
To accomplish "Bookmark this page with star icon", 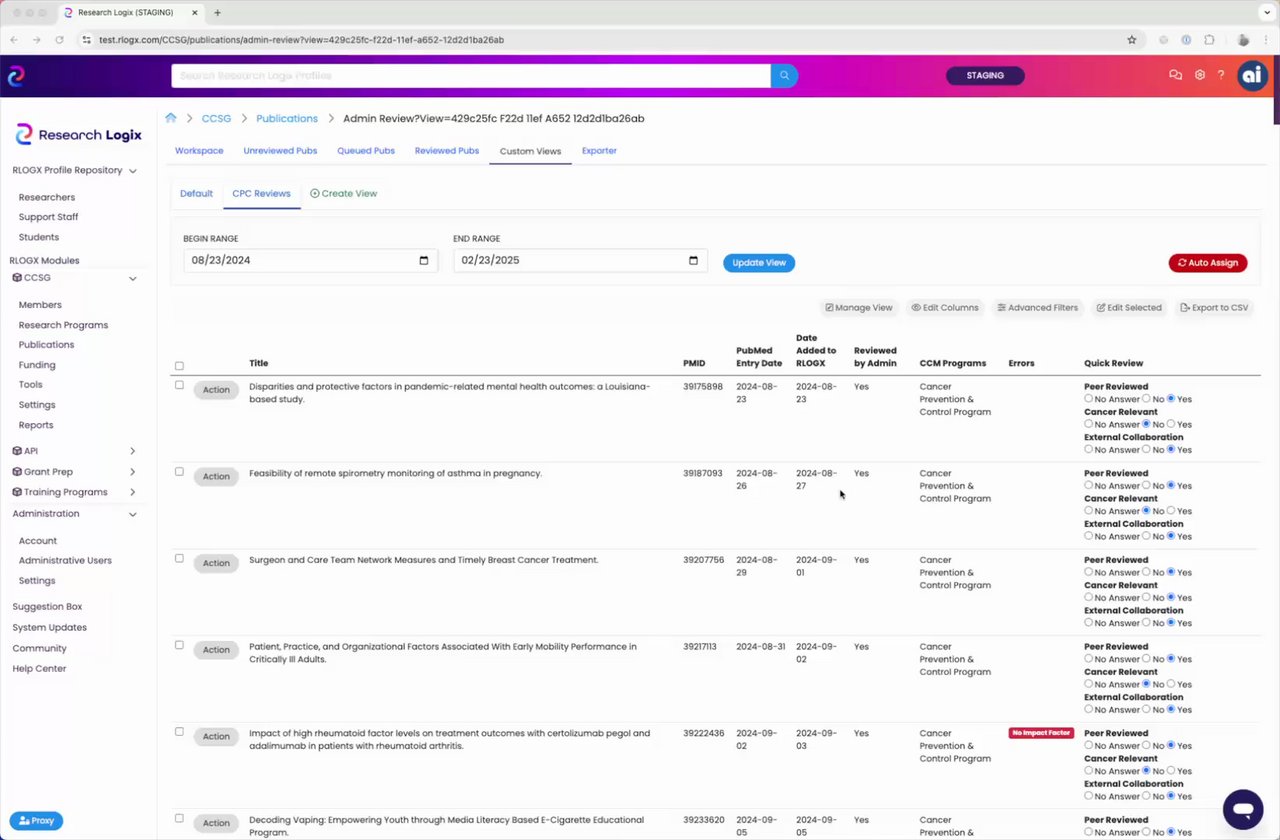I will tap(1132, 40).
